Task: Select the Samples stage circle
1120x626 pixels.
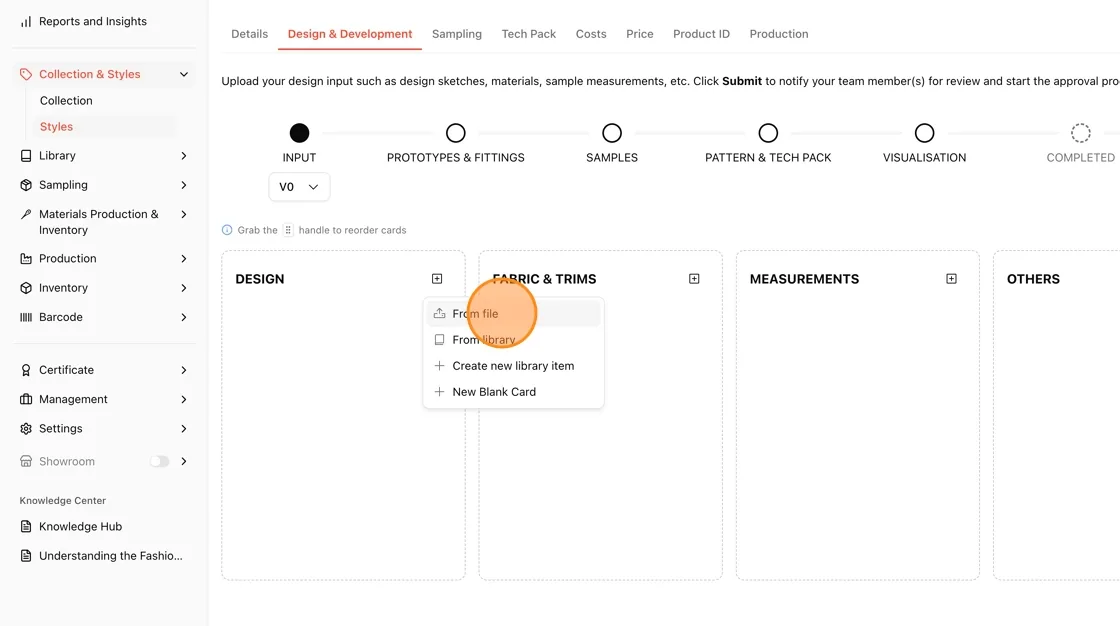Action: point(612,133)
